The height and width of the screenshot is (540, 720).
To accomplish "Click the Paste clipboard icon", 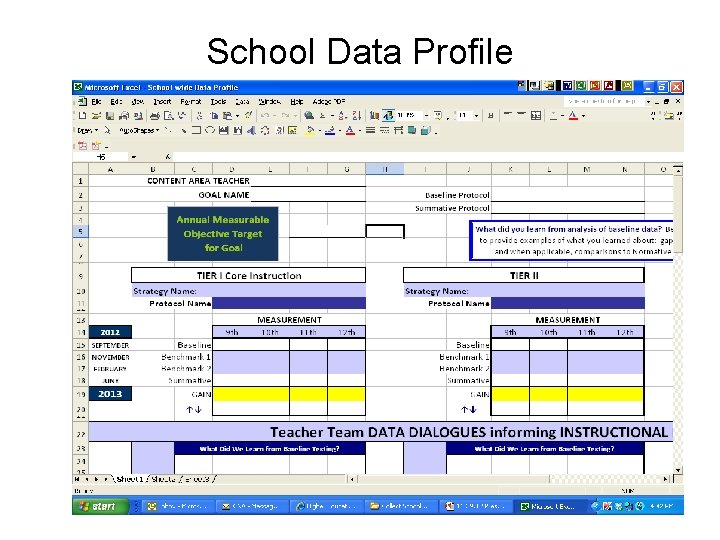I will (227, 116).
